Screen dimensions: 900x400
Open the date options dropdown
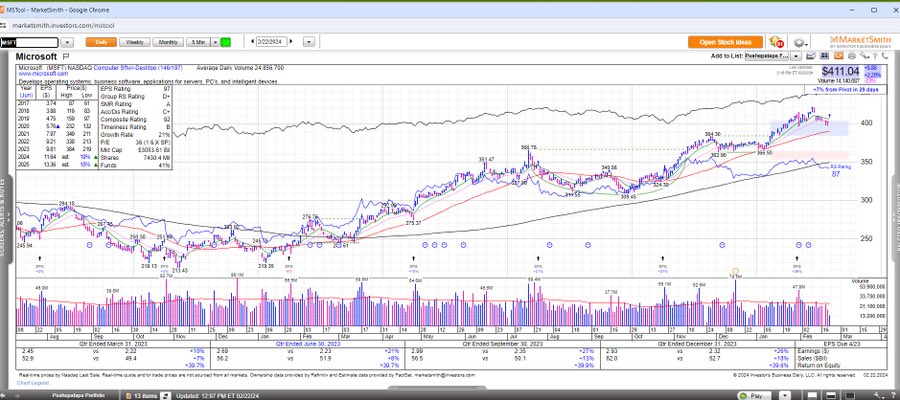[x=309, y=42]
